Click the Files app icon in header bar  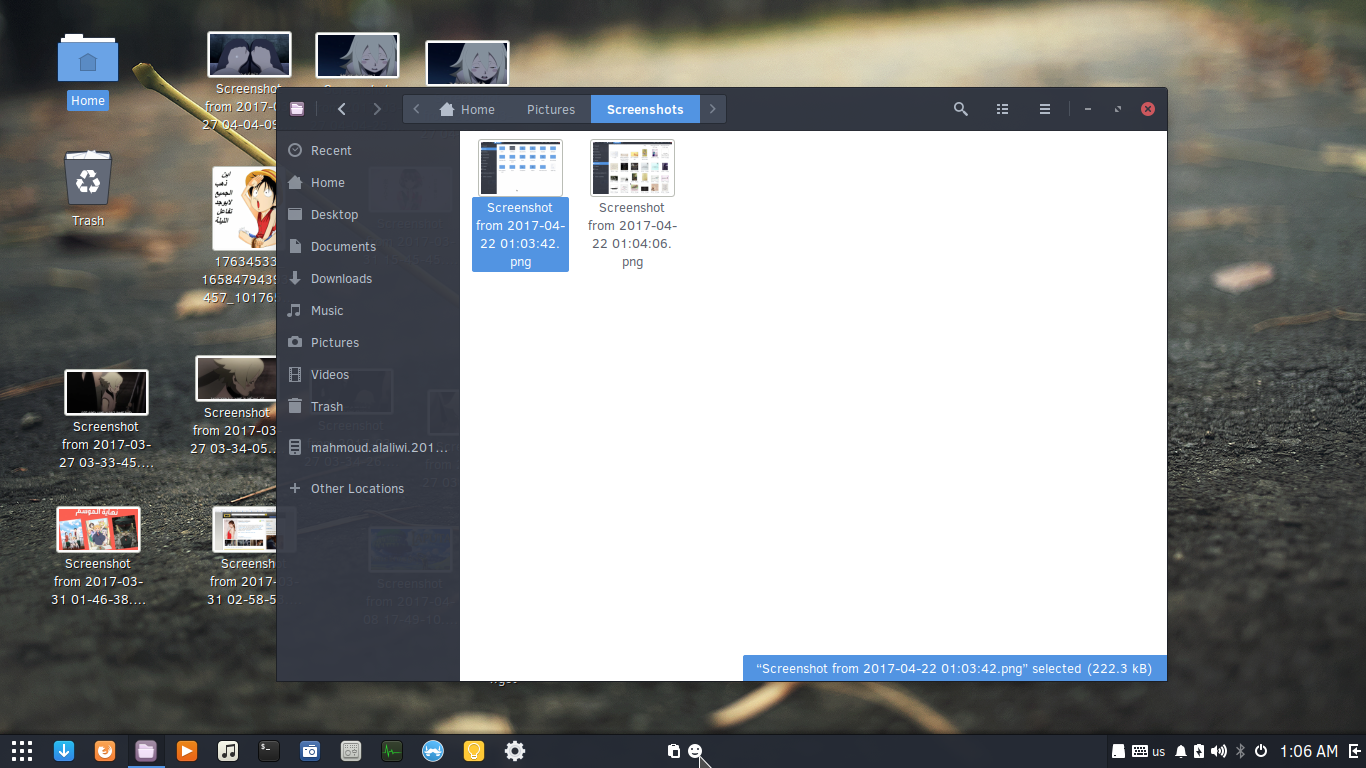297,109
